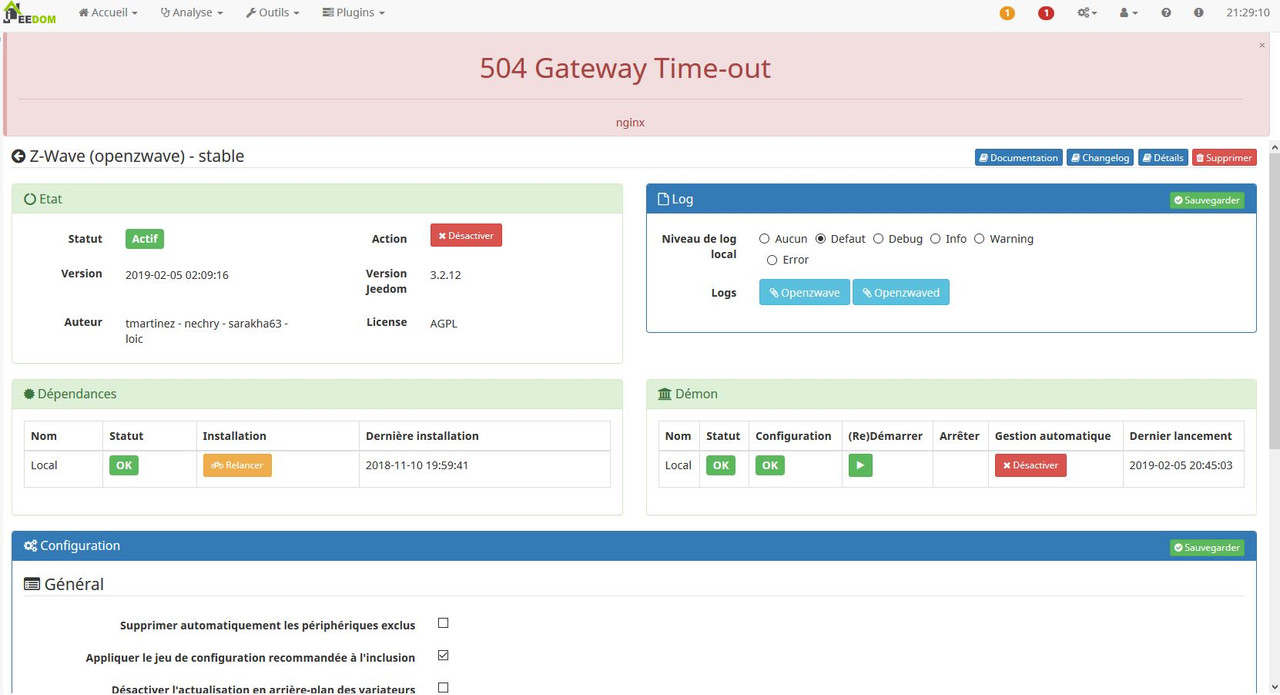Open the Changelog
Viewport: 1280px width, 695px height.
pos(1099,158)
